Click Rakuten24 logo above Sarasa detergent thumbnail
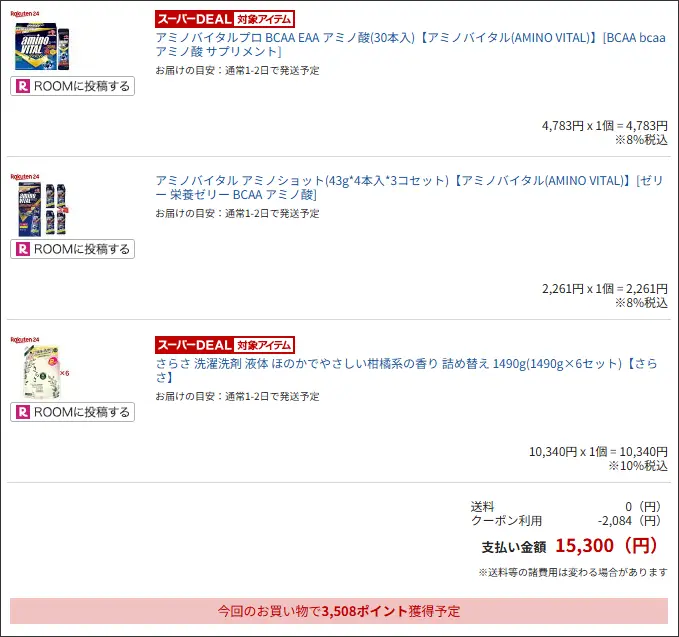Viewport: 679px width, 637px height. 25,340
